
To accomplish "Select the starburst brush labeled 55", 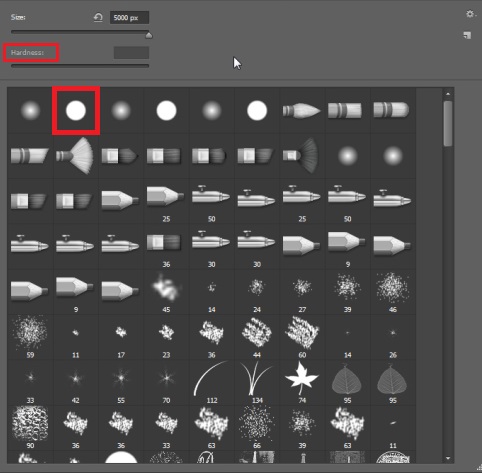I will pyautogui.click(x=121, y=382).
